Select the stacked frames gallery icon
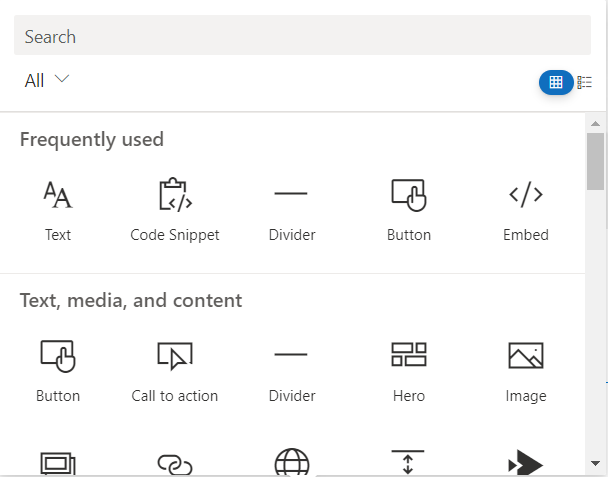The image size is (608, 477). click(58, 463)
